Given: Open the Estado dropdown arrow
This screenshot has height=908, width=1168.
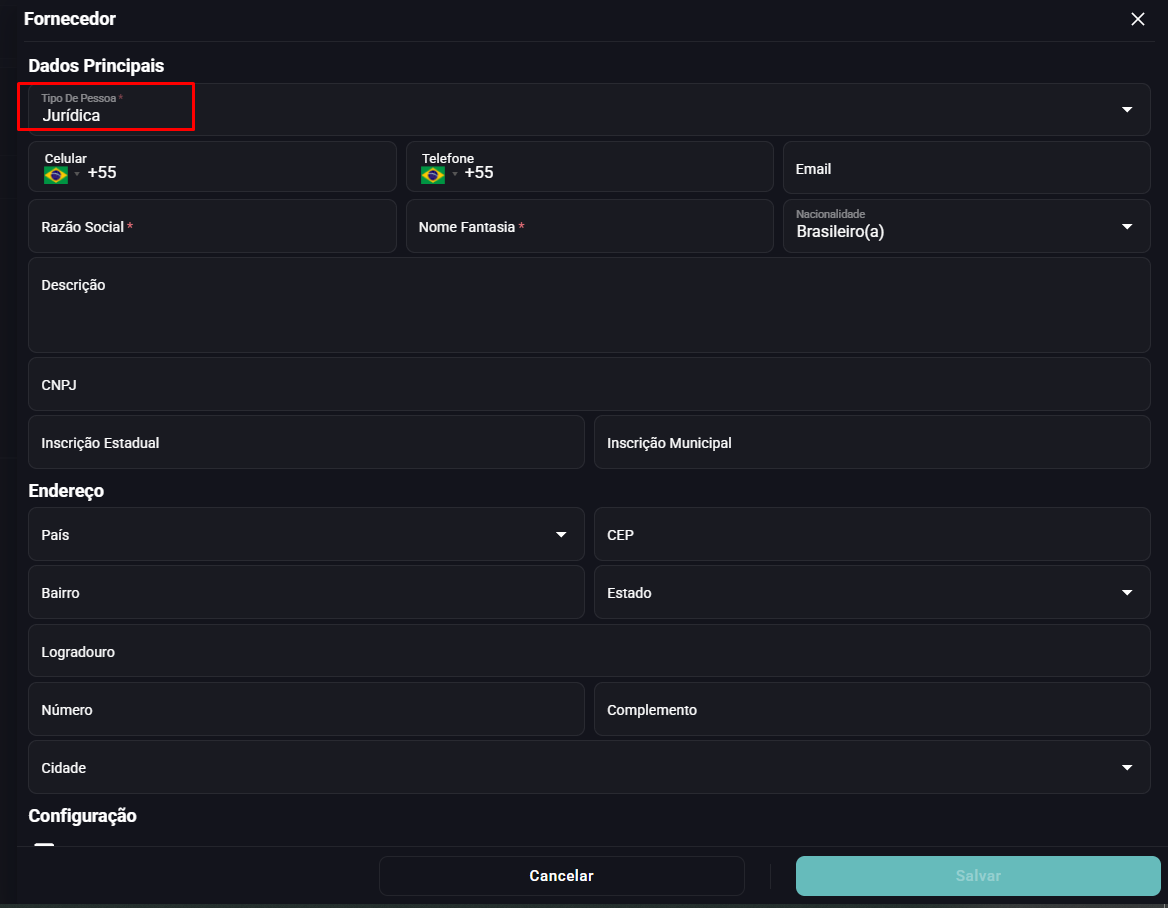Looking at the screenshot, I should 1127,593.
